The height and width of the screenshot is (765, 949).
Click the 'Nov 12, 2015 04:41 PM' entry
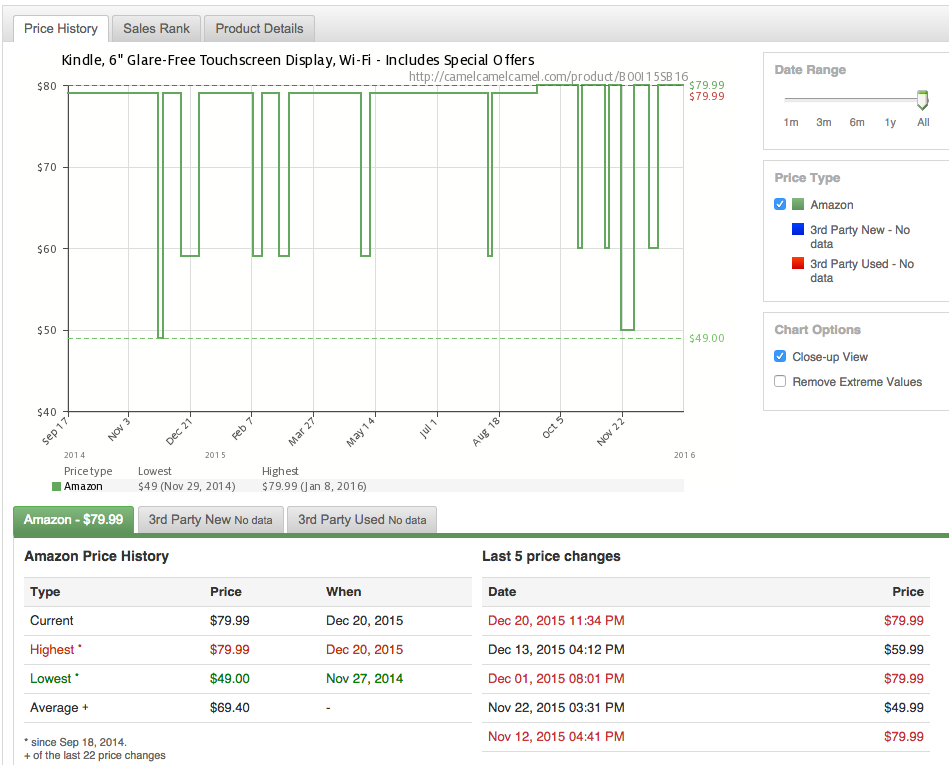556,737
